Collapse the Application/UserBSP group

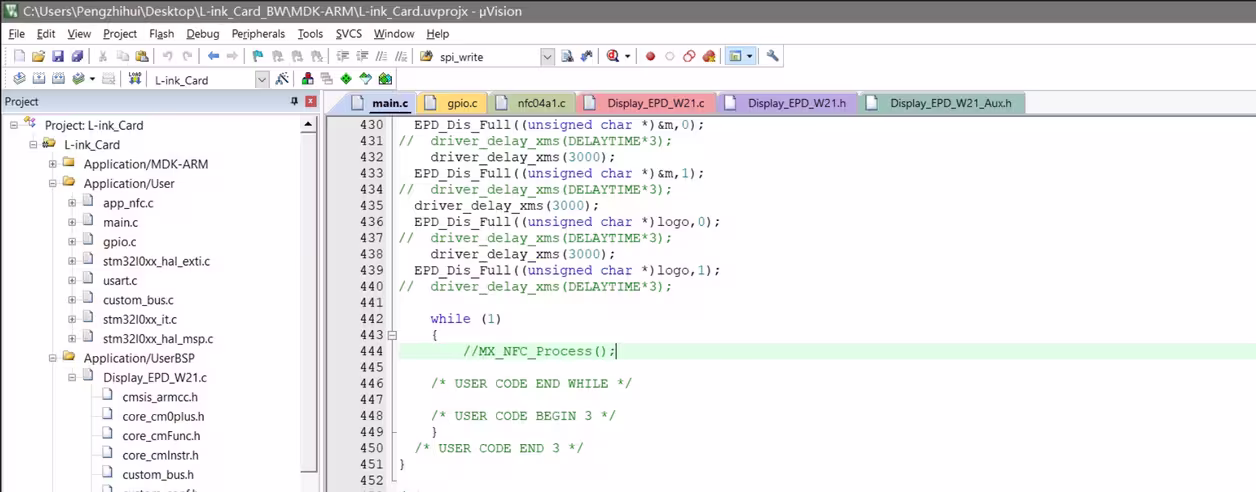pyautogui.click(x=53, y=358)
